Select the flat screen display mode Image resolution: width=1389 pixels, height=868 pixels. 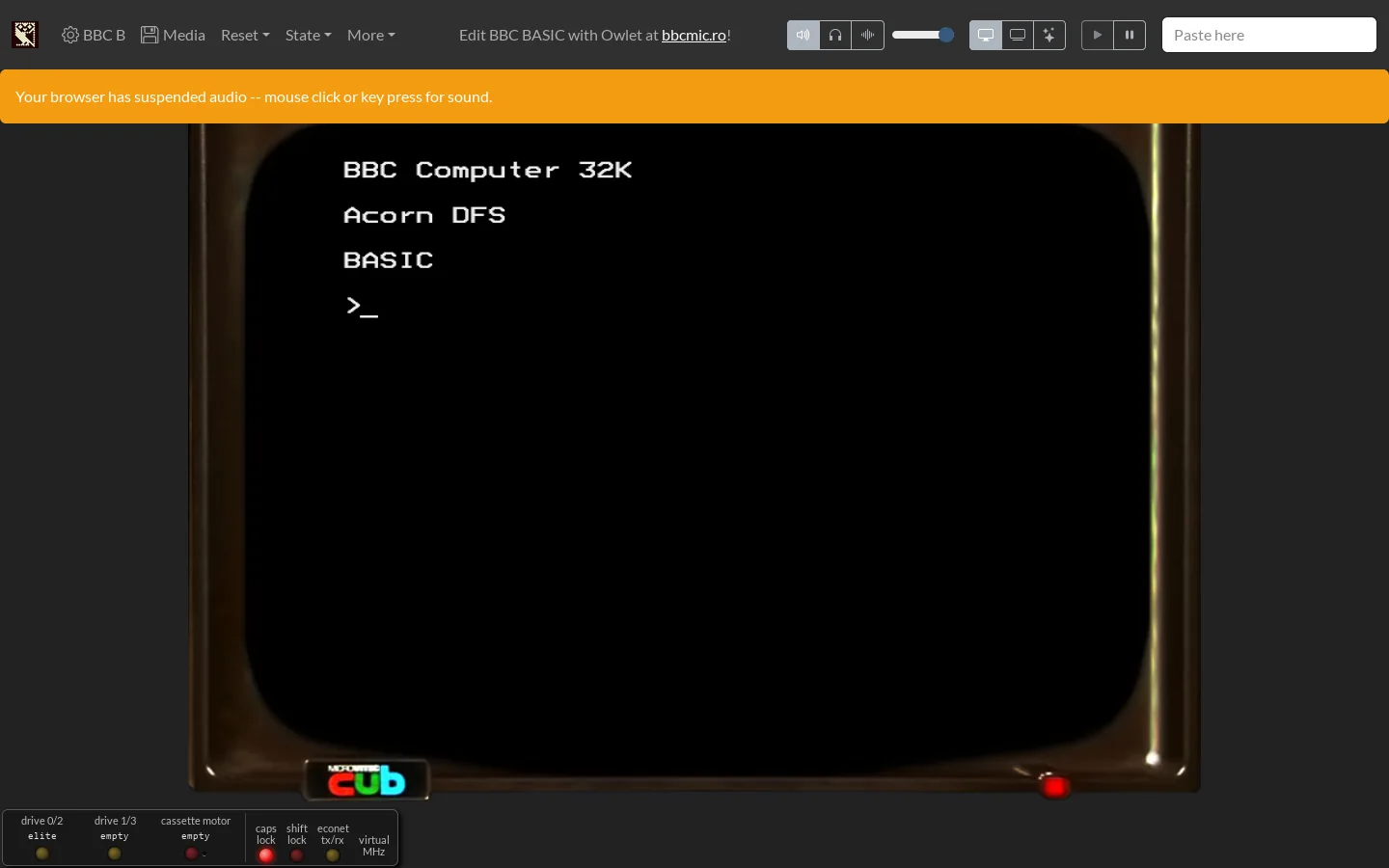pos(1018,35)
